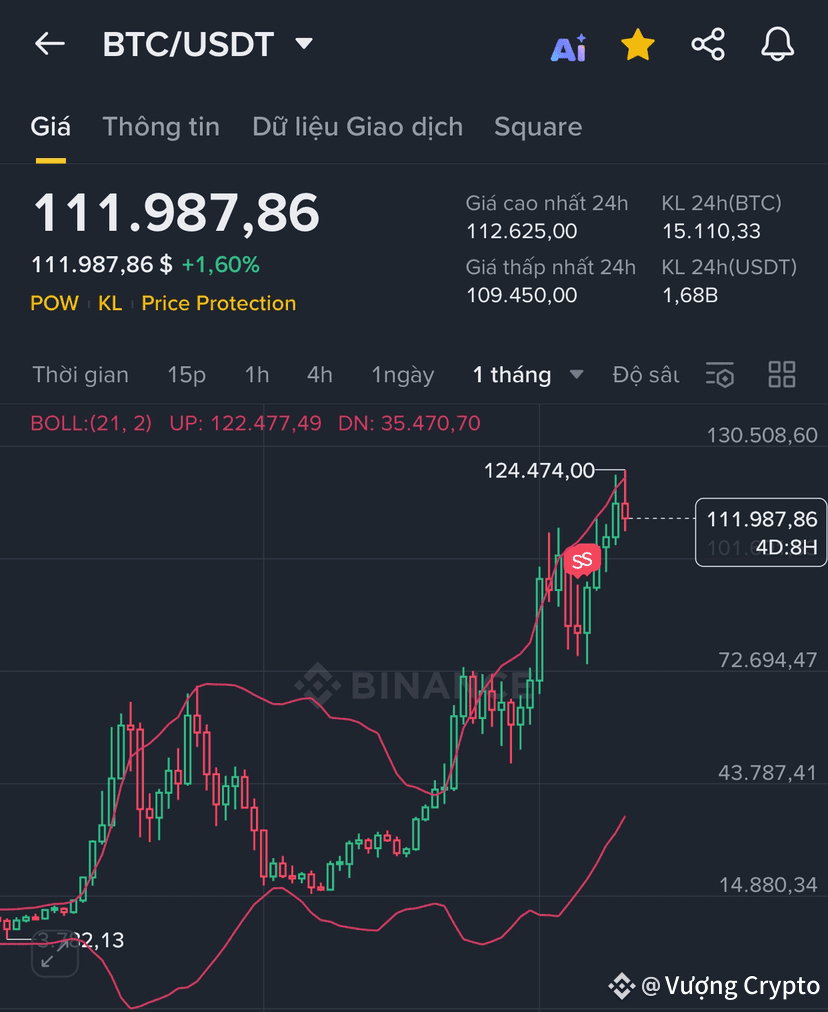Toggle the yellow favorite star
Screen dimensions: 828x1012
tap(638, 45)
